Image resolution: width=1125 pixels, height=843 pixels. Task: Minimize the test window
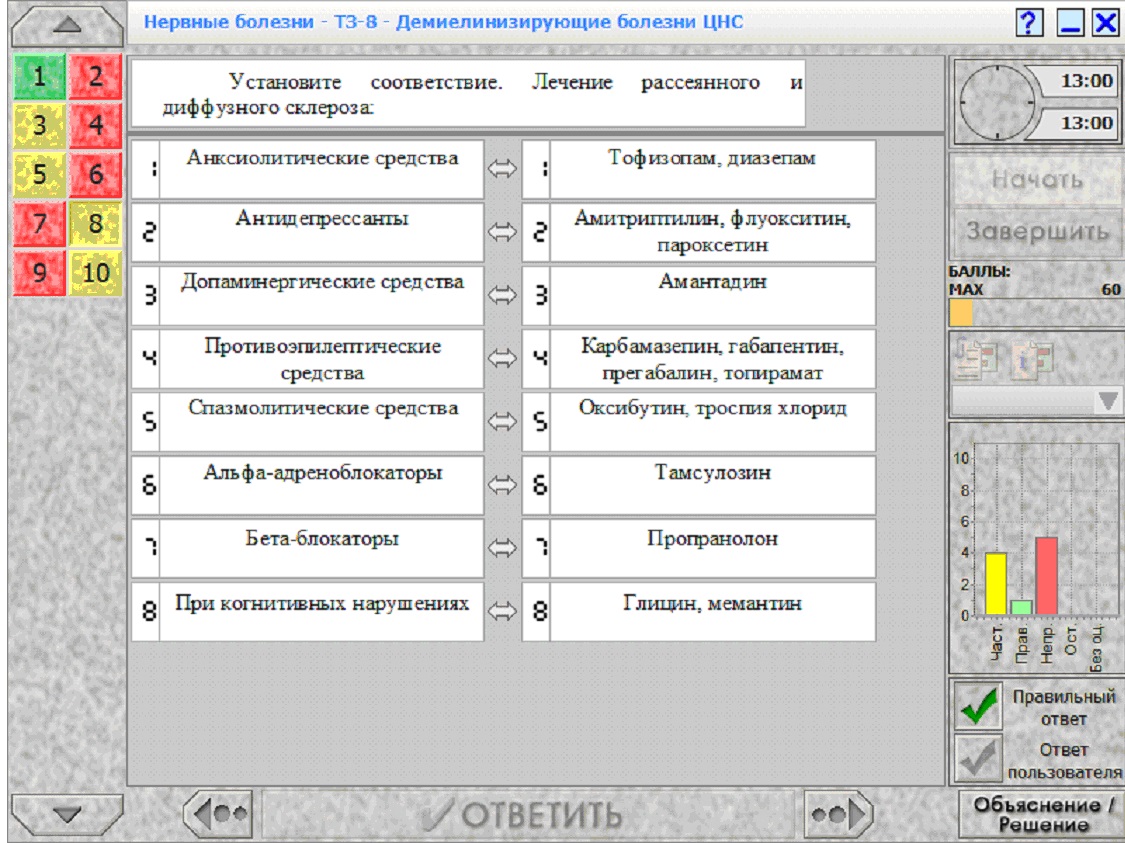point(1070,22)
